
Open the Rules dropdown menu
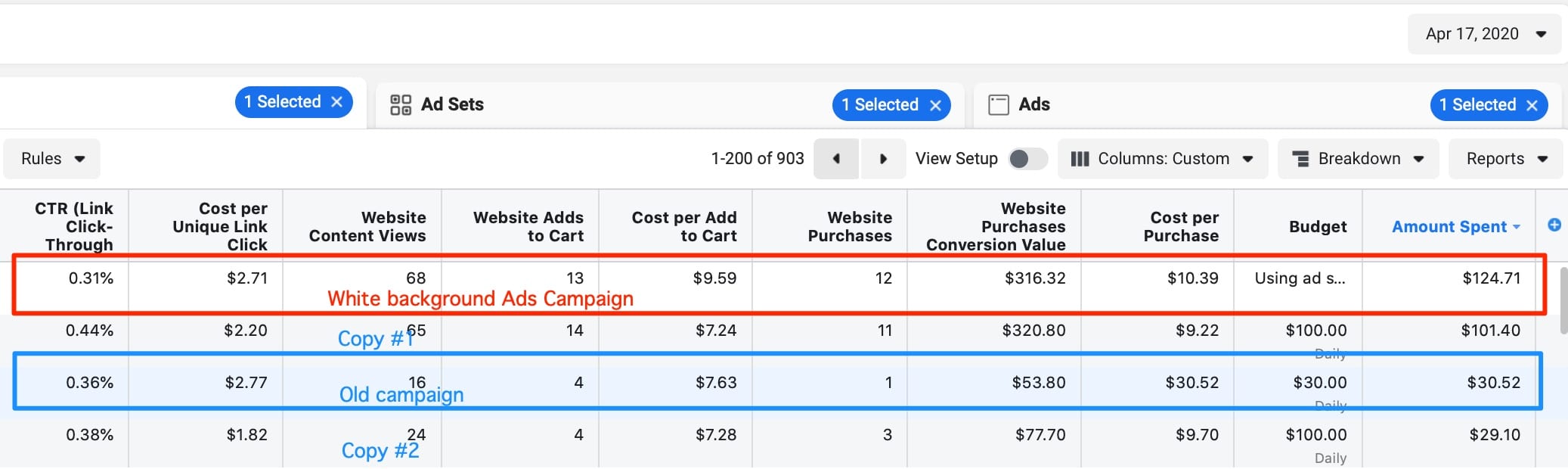point(52,159)
